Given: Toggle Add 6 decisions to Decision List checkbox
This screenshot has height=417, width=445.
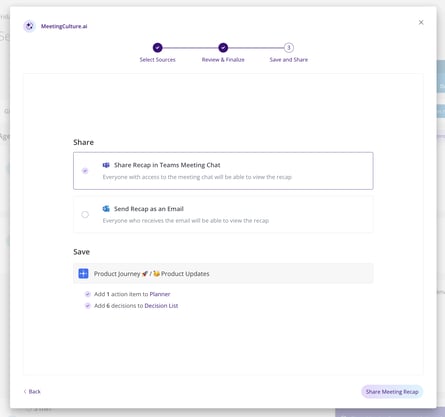Looking at the screenshot, I should coord(88,306).
